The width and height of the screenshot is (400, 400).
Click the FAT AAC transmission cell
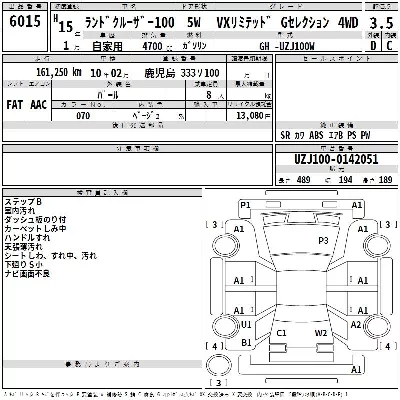click(27, 105)
